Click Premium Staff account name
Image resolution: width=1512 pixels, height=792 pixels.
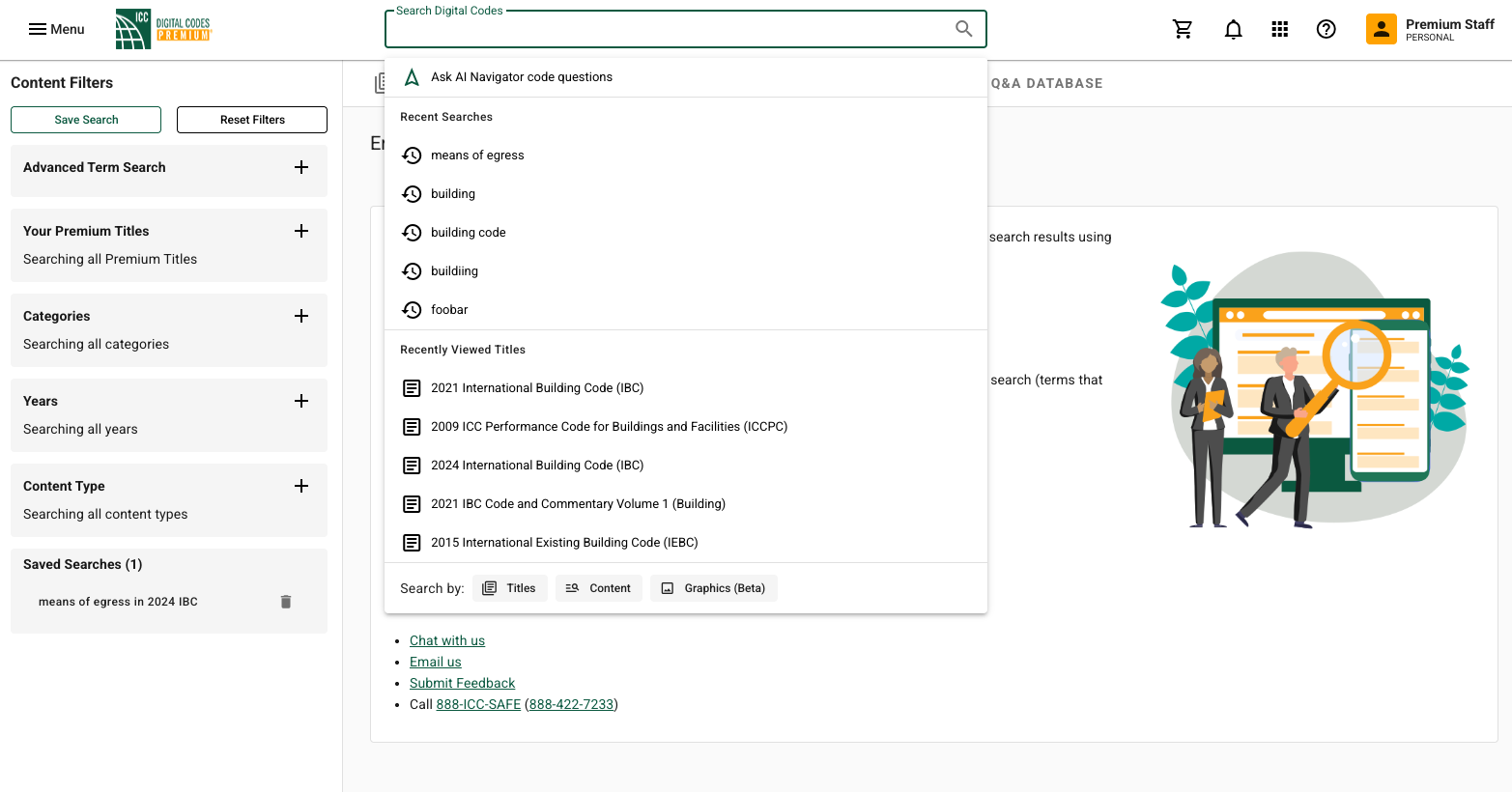pyautogui.click(x=1450, y=24)
